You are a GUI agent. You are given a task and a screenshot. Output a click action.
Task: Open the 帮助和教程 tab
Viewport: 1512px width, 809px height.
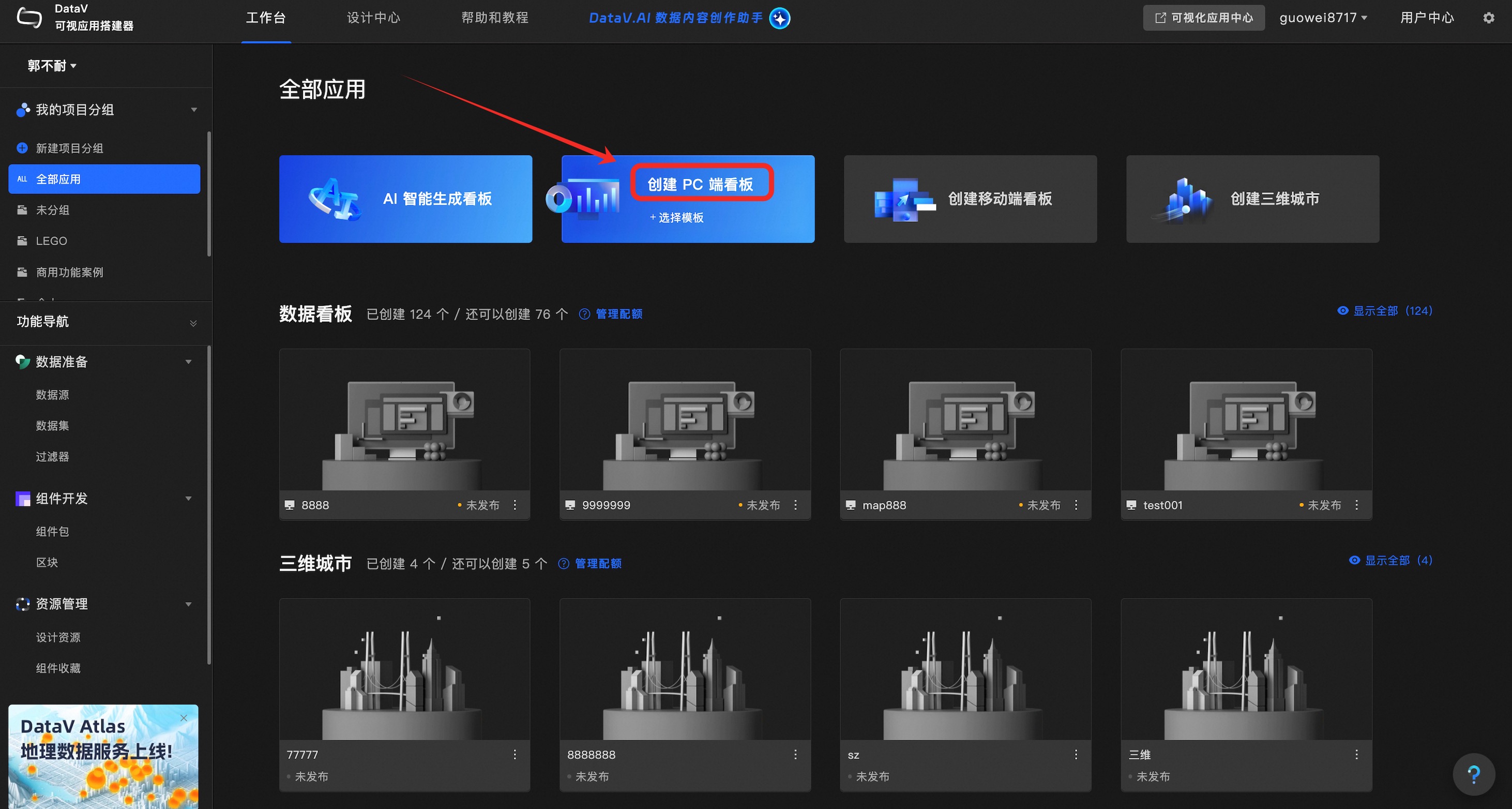494,18
